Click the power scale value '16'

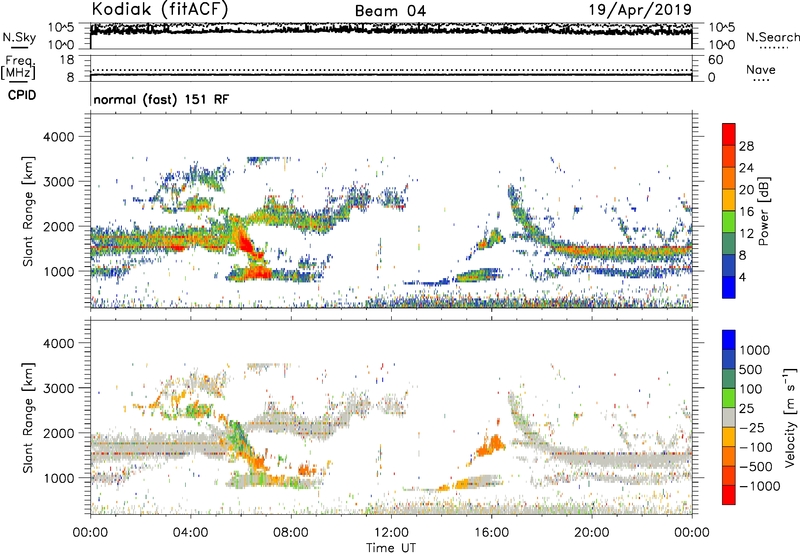click(x=746, y=212)
